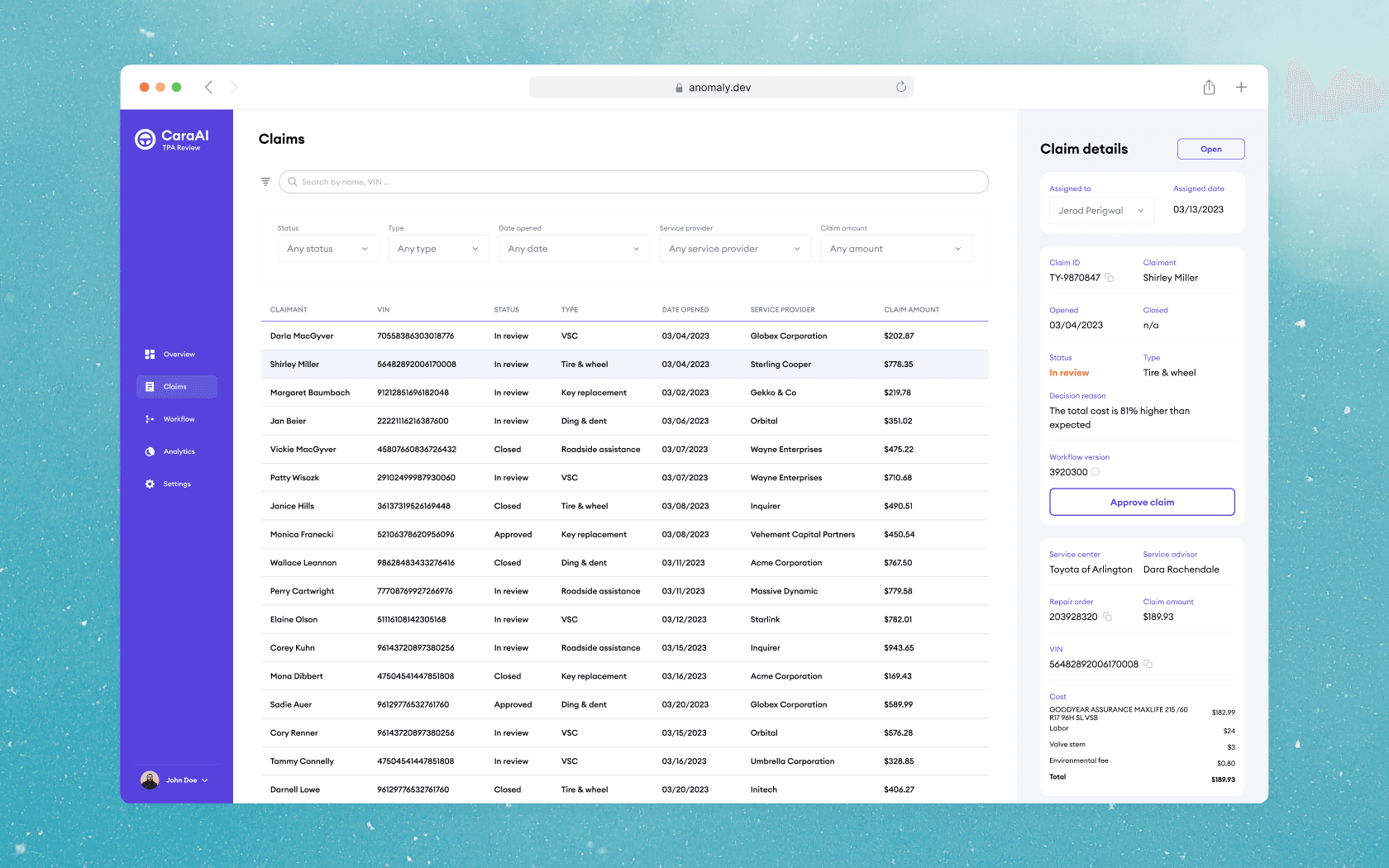Click the browser share icon
Image resolution: width=1389 pixels, height=868 pixels.
click(x=1209, y=87)
